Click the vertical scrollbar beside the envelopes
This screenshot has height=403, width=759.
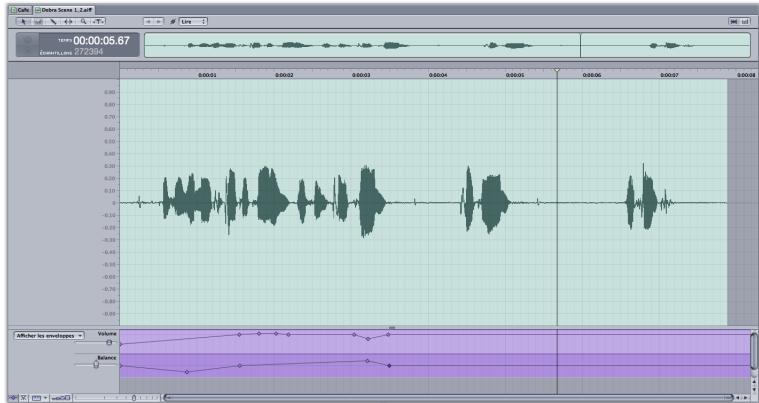pos(754,351)
